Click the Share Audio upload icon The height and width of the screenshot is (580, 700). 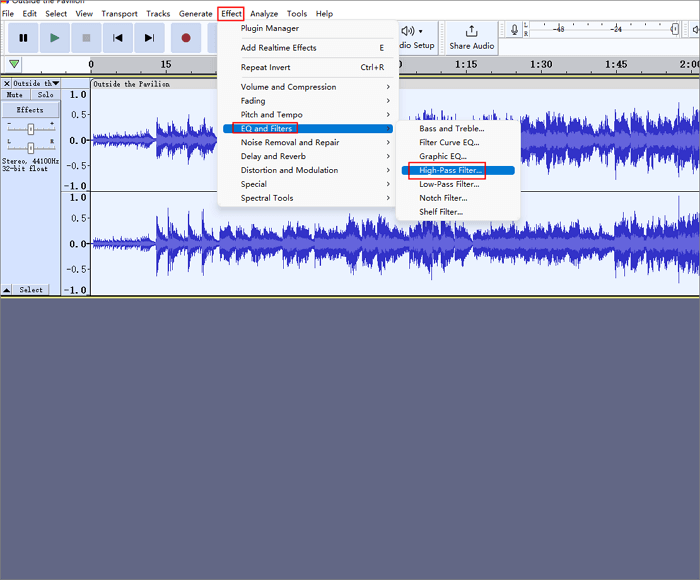(471, 31)
